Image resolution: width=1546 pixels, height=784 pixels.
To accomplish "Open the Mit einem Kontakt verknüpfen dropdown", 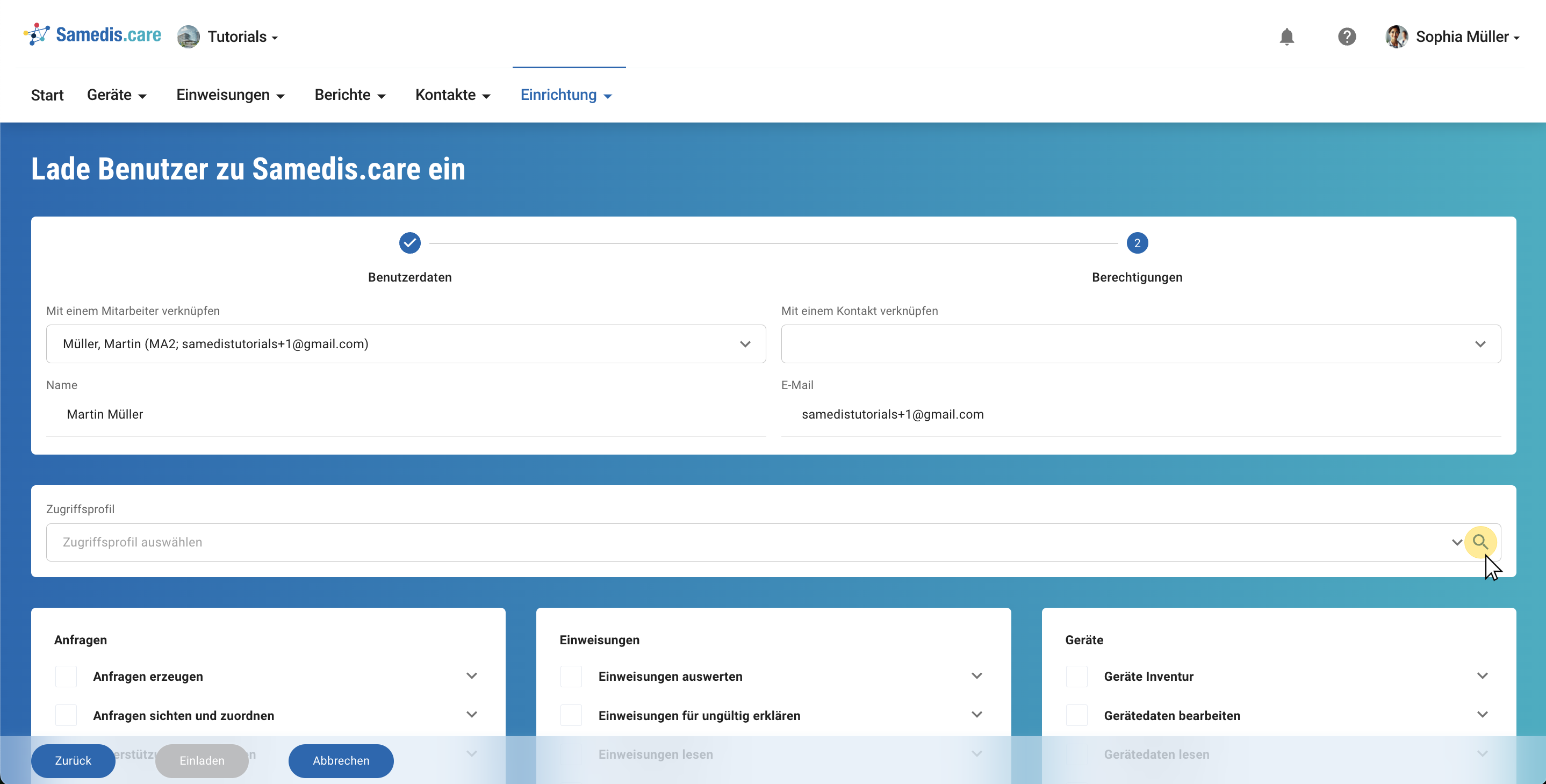I will pyautogui.click(x=1140, y=344).
